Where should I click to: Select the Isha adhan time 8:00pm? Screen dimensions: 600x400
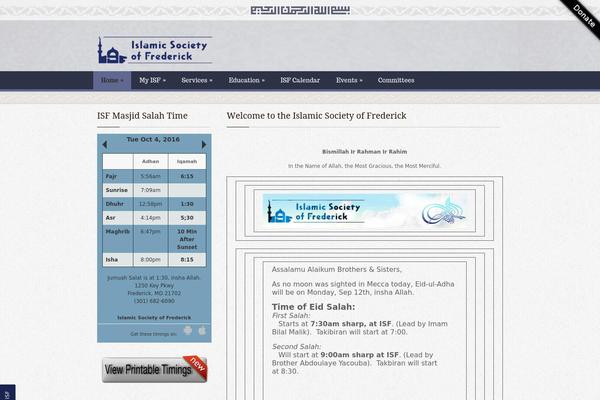tap(150, 260)
